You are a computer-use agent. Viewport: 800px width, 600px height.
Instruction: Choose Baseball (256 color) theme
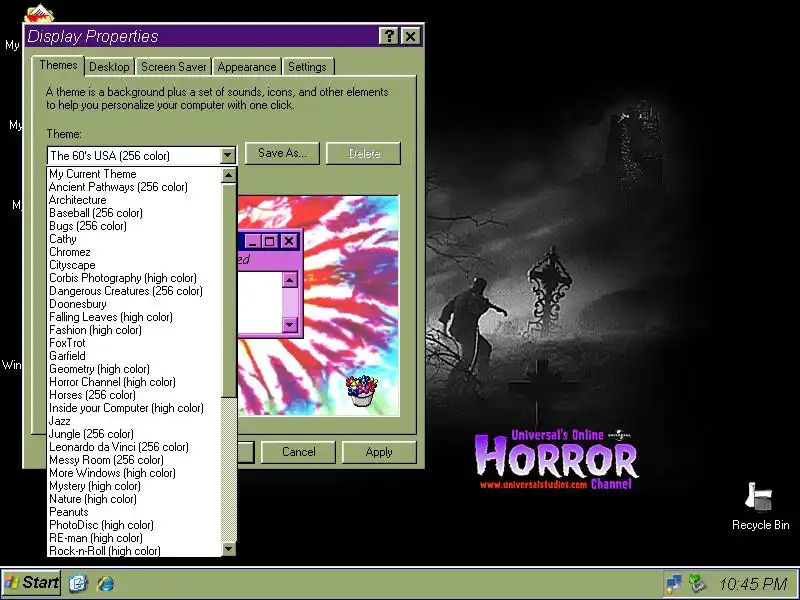pyautogui.click(x=134, y=213)
